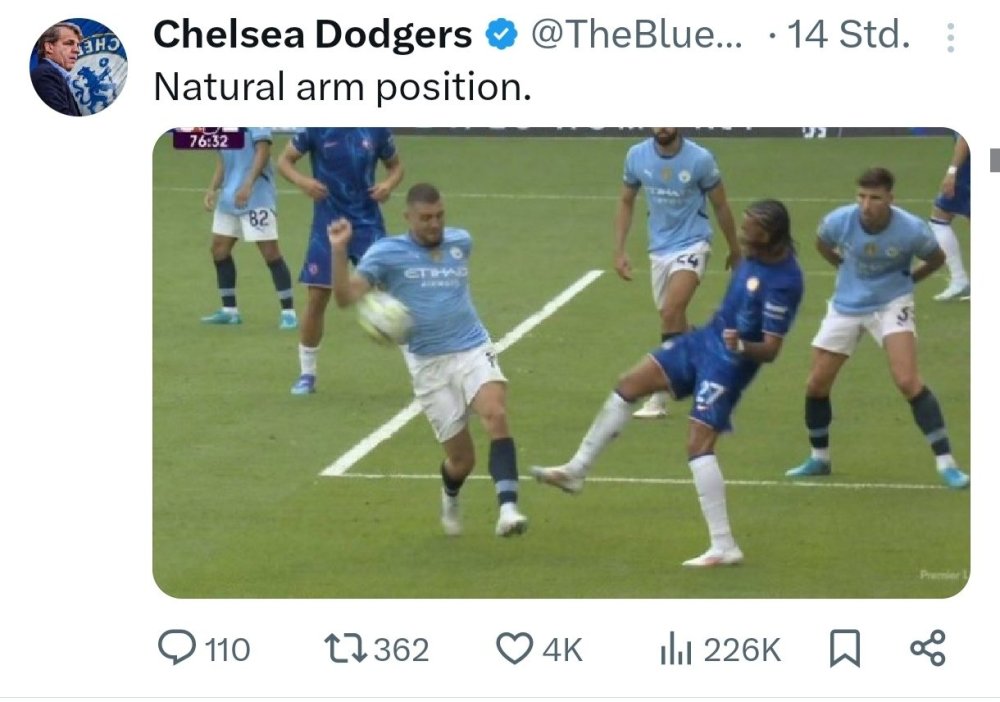Open the view analytics bar-chart icon
Image resolution: width=1000 pixels, height=702 pixels.
pos(677,648)
